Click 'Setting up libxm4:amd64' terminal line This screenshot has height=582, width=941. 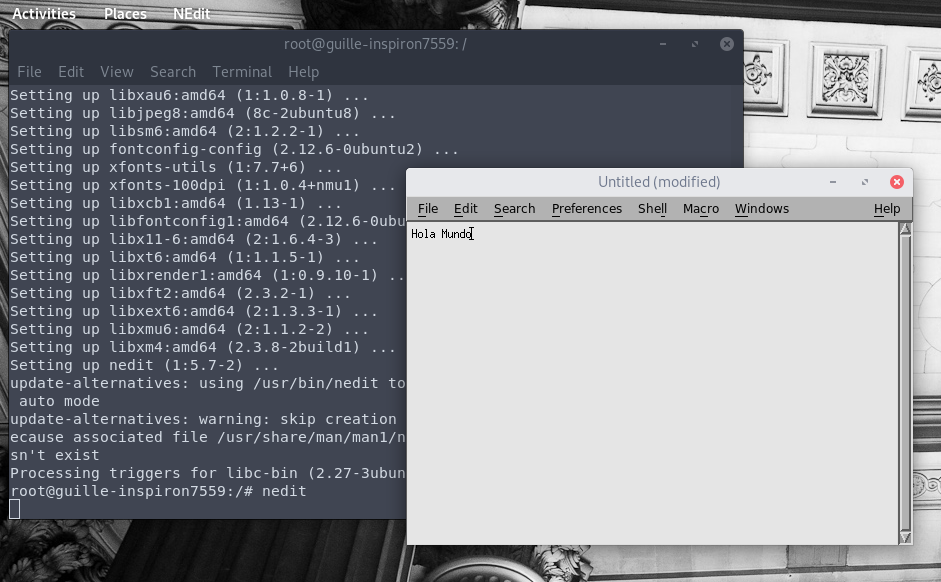(202, 347)
